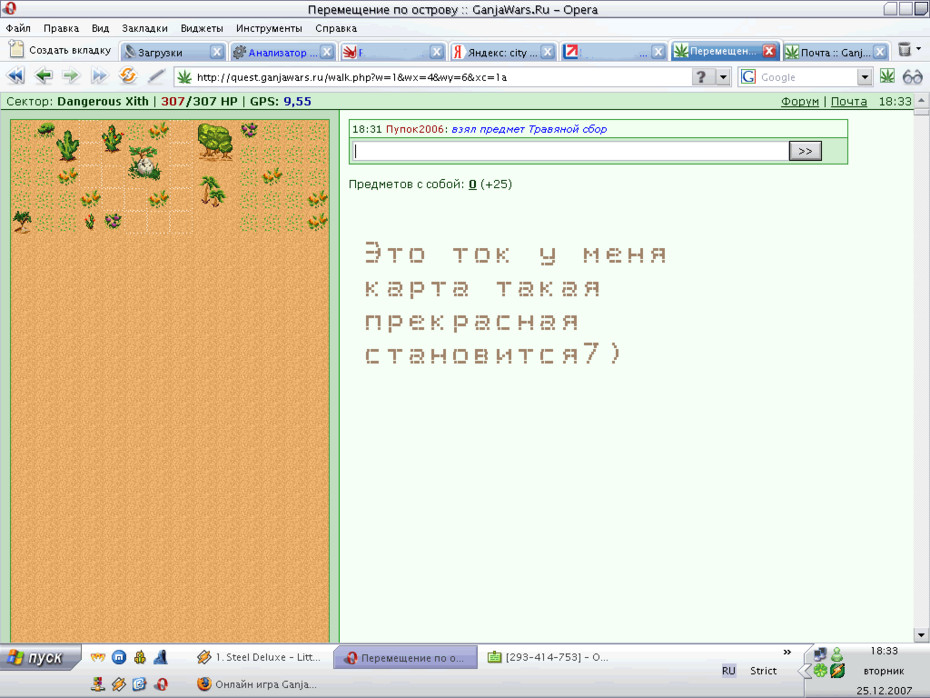Close the Анализатор tab
930x698 pixels.
point(327,52)
